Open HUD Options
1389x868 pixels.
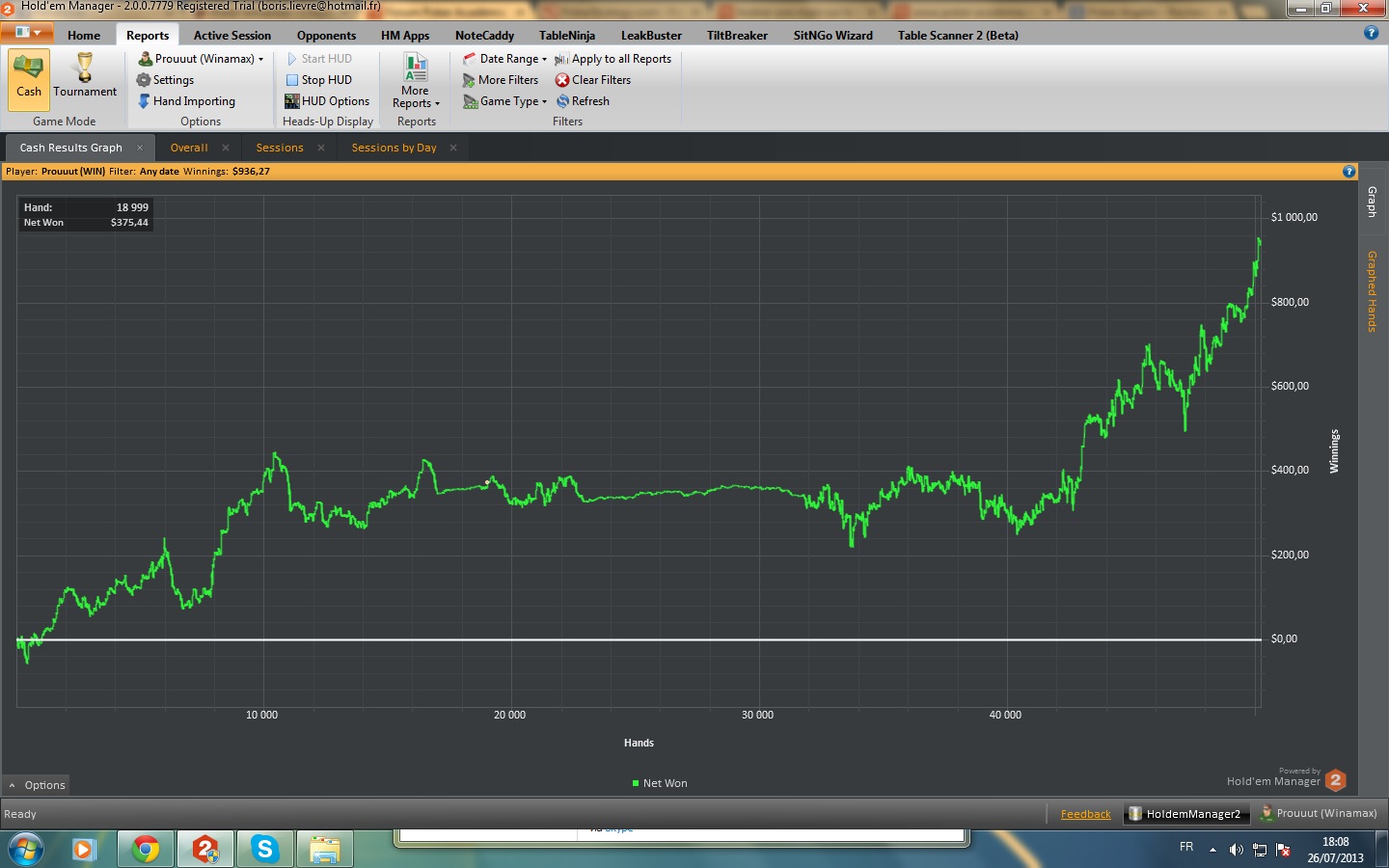pos(327,101)
